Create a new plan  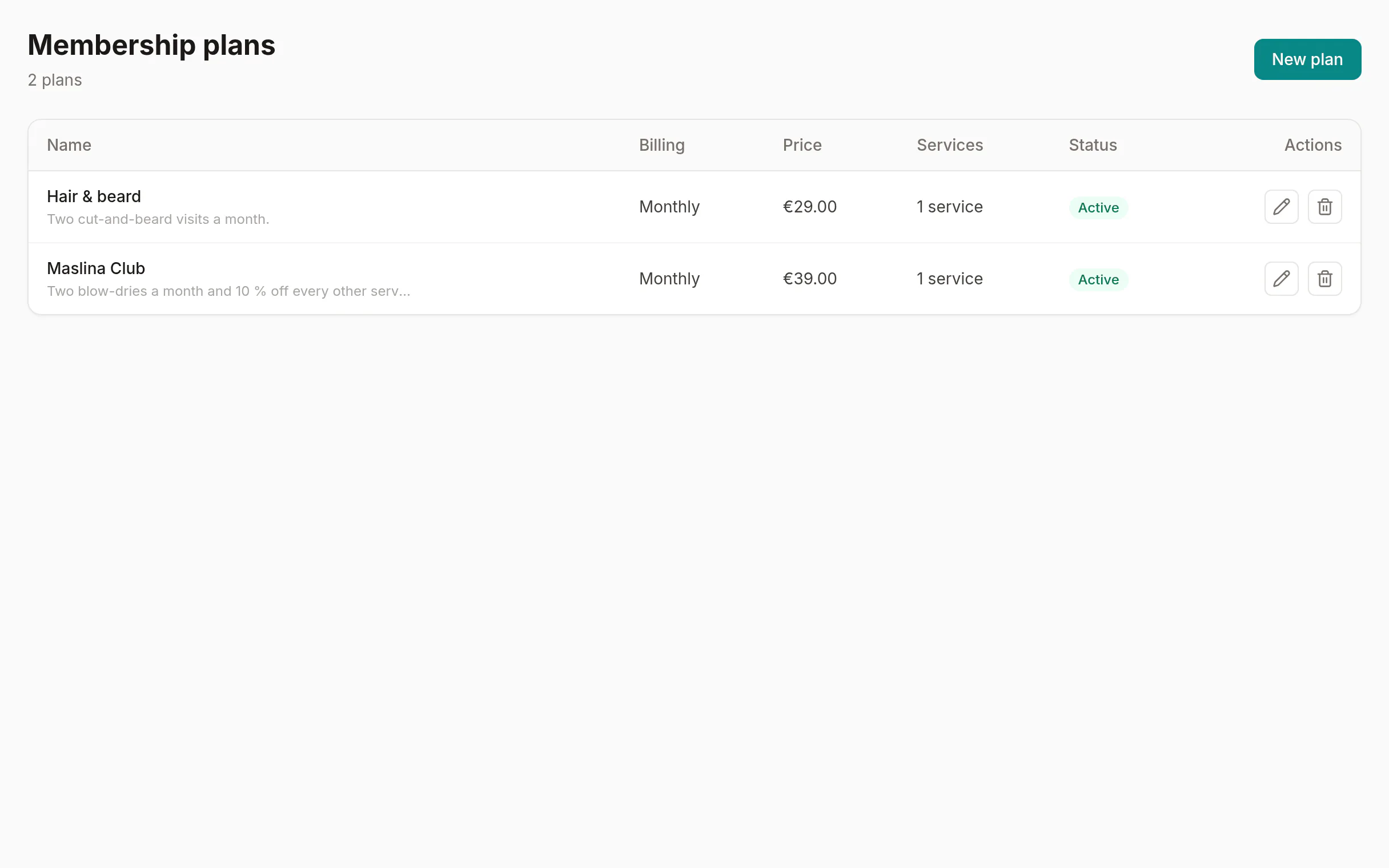pos(1307,59)
